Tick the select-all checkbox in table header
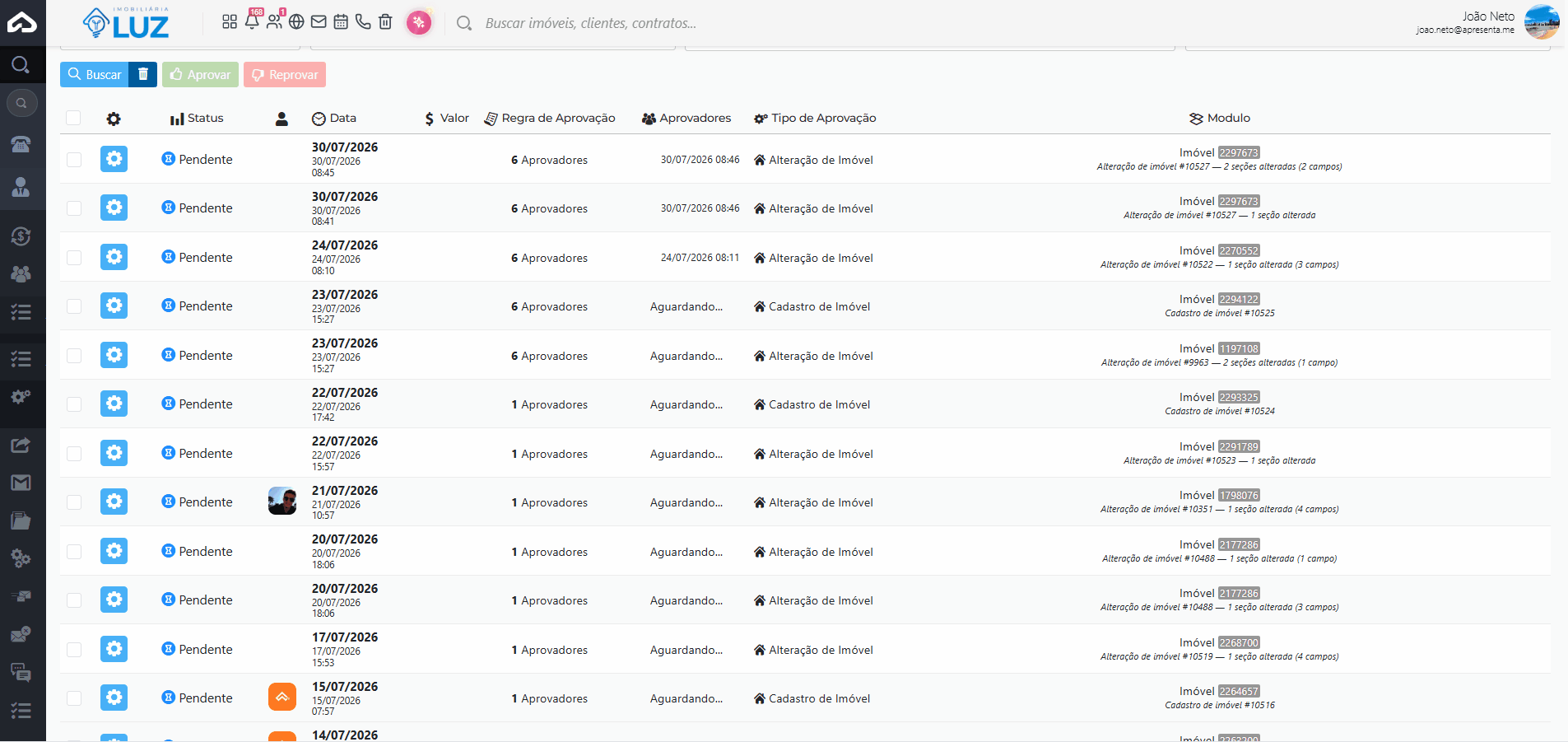1568x742 pixels. point(73,118)
